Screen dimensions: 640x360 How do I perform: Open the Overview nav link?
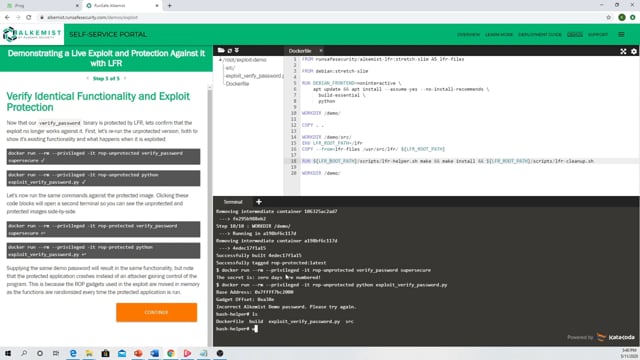click(468, 35)
